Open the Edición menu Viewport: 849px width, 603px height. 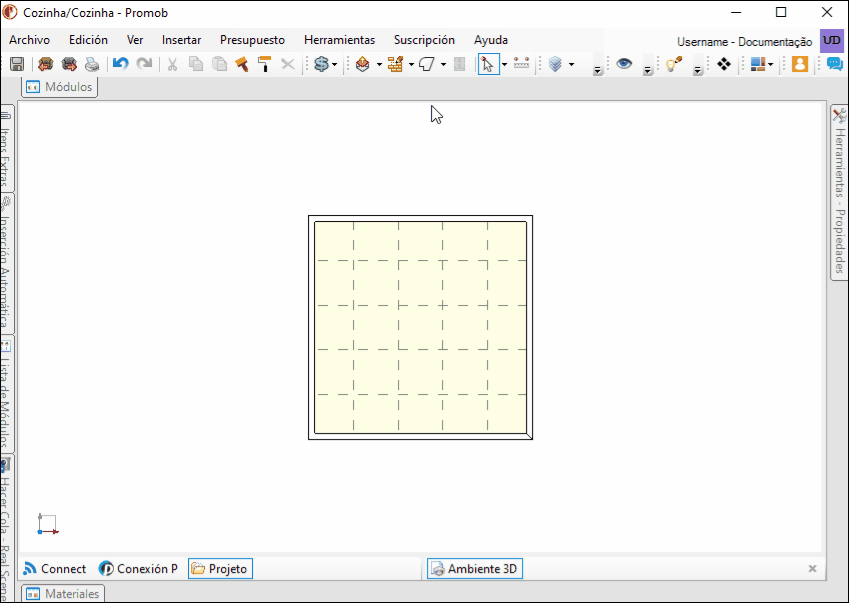pos(88,40)
